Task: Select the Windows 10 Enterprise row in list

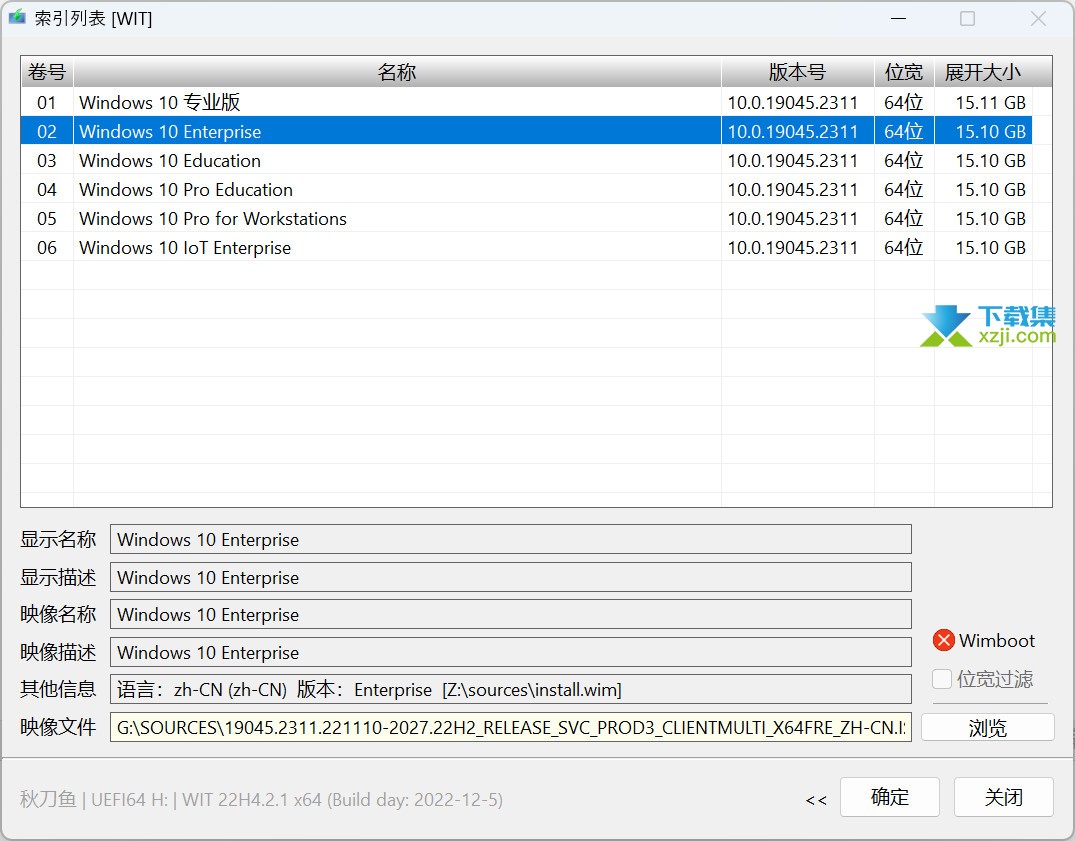Action: point(527,131)
